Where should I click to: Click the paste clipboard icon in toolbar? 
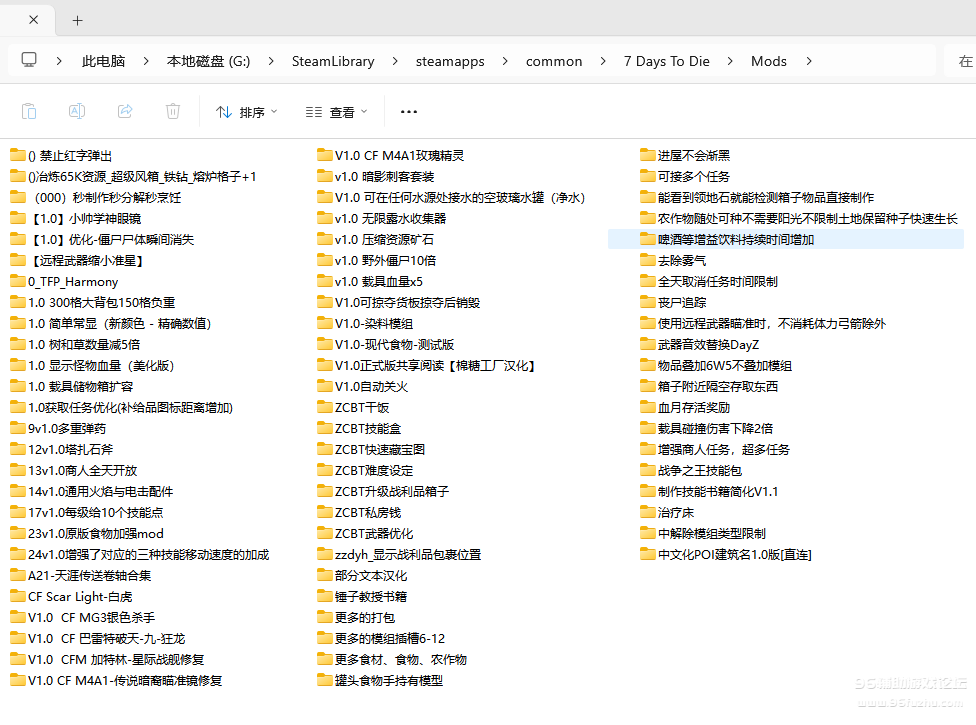(x=29, y=112)
